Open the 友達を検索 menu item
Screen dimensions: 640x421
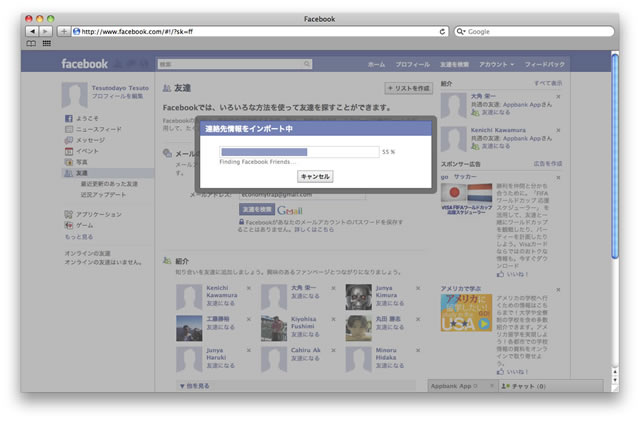(454, 65)
